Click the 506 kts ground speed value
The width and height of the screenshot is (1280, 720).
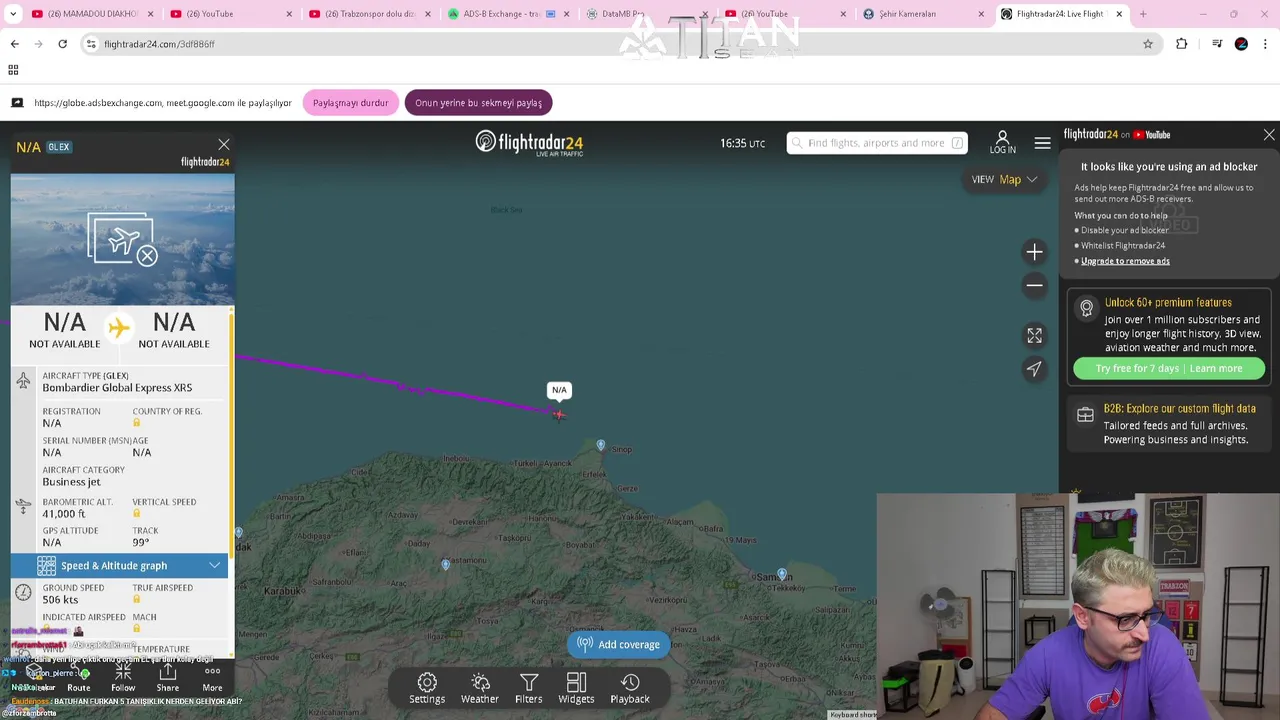coord(60,600)
